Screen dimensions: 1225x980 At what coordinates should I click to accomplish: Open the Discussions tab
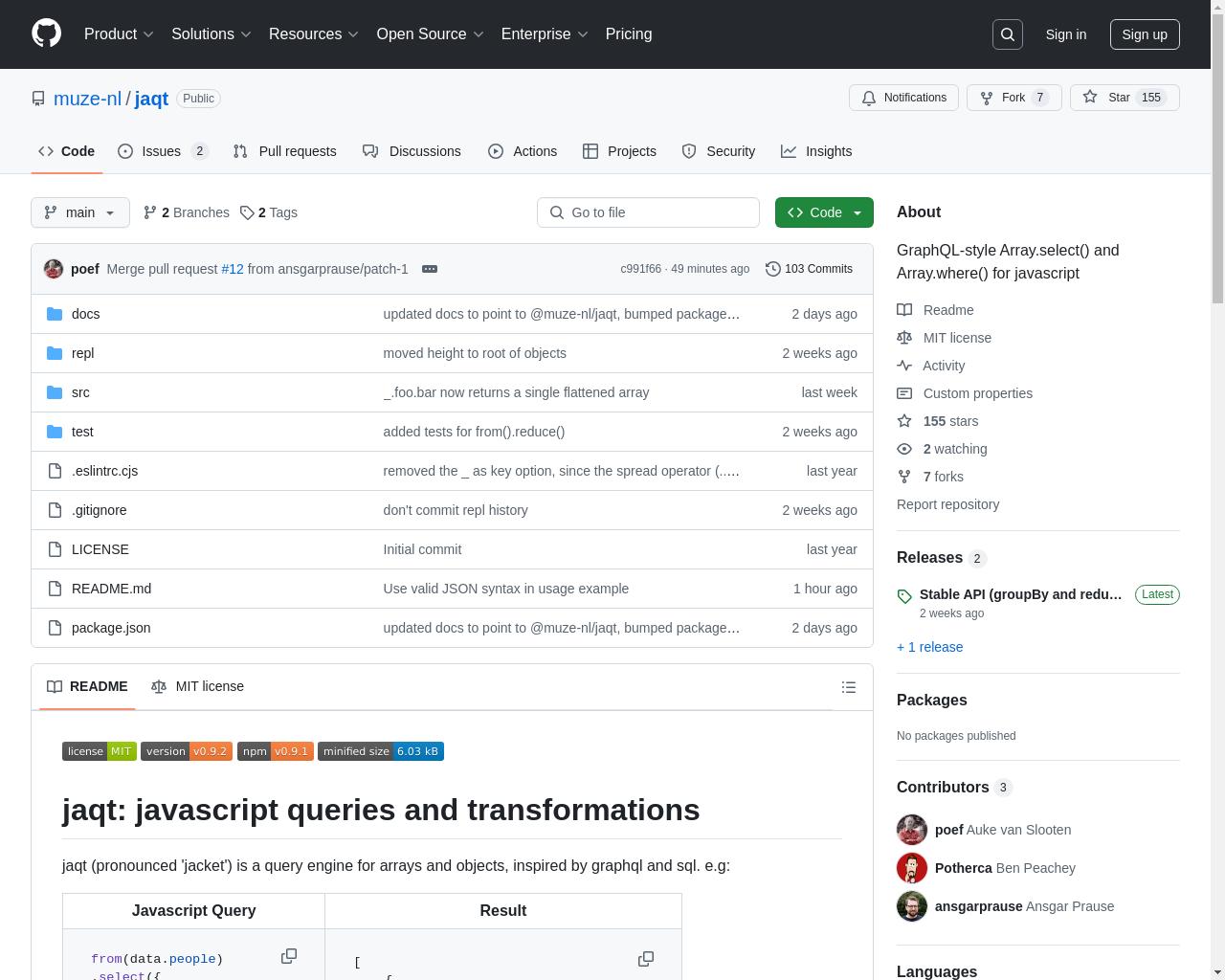412,151
